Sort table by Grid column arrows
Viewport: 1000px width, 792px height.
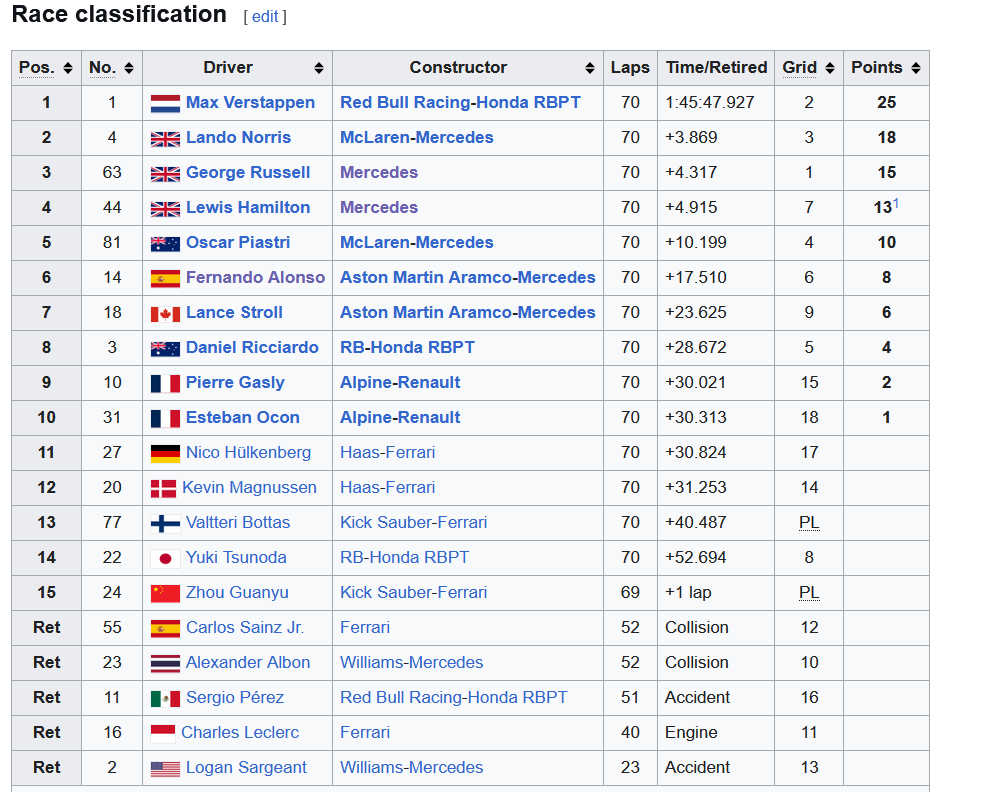tap(830, 68)
